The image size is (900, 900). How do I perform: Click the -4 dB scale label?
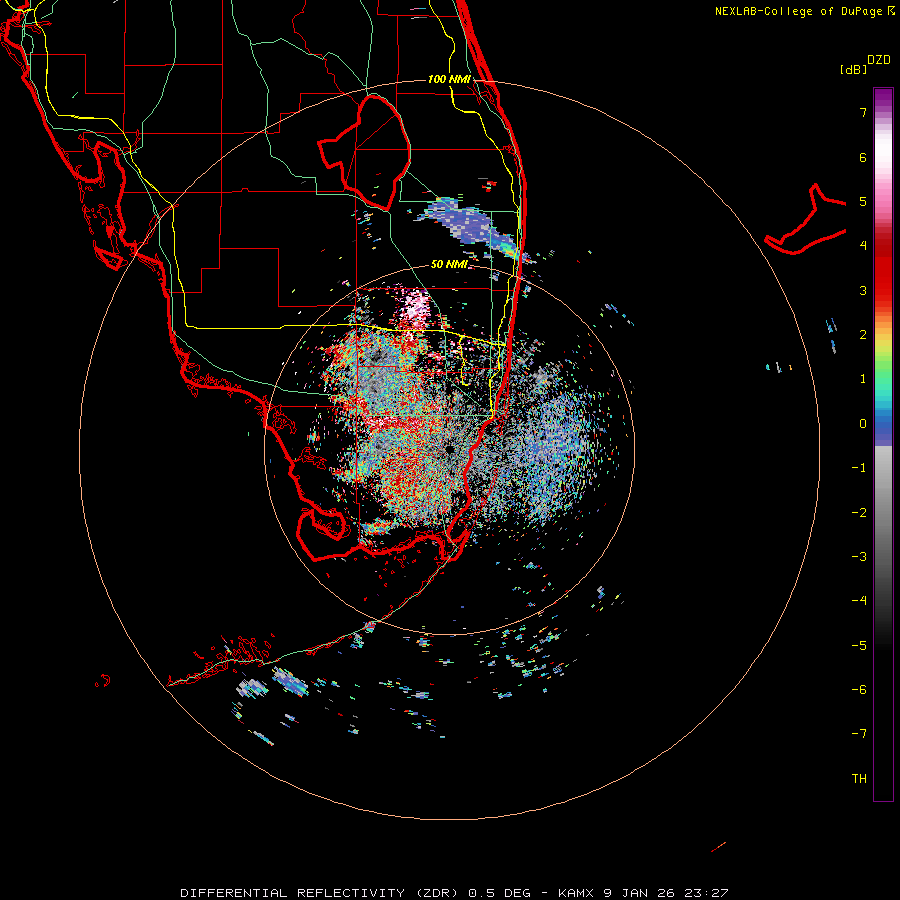click(x=859, y=600)
